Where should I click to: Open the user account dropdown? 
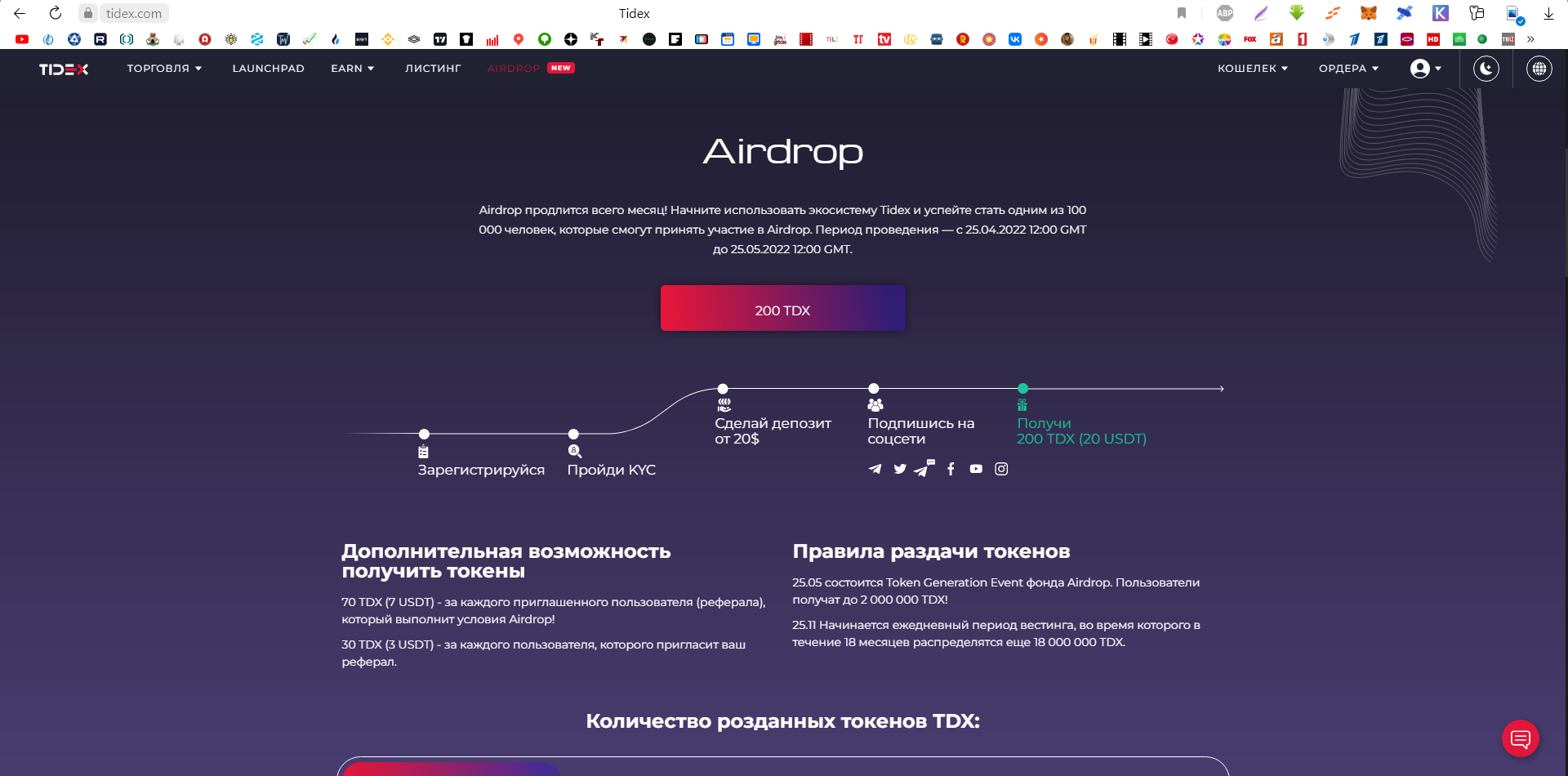pyautogui.click(x=1426, y=69)
